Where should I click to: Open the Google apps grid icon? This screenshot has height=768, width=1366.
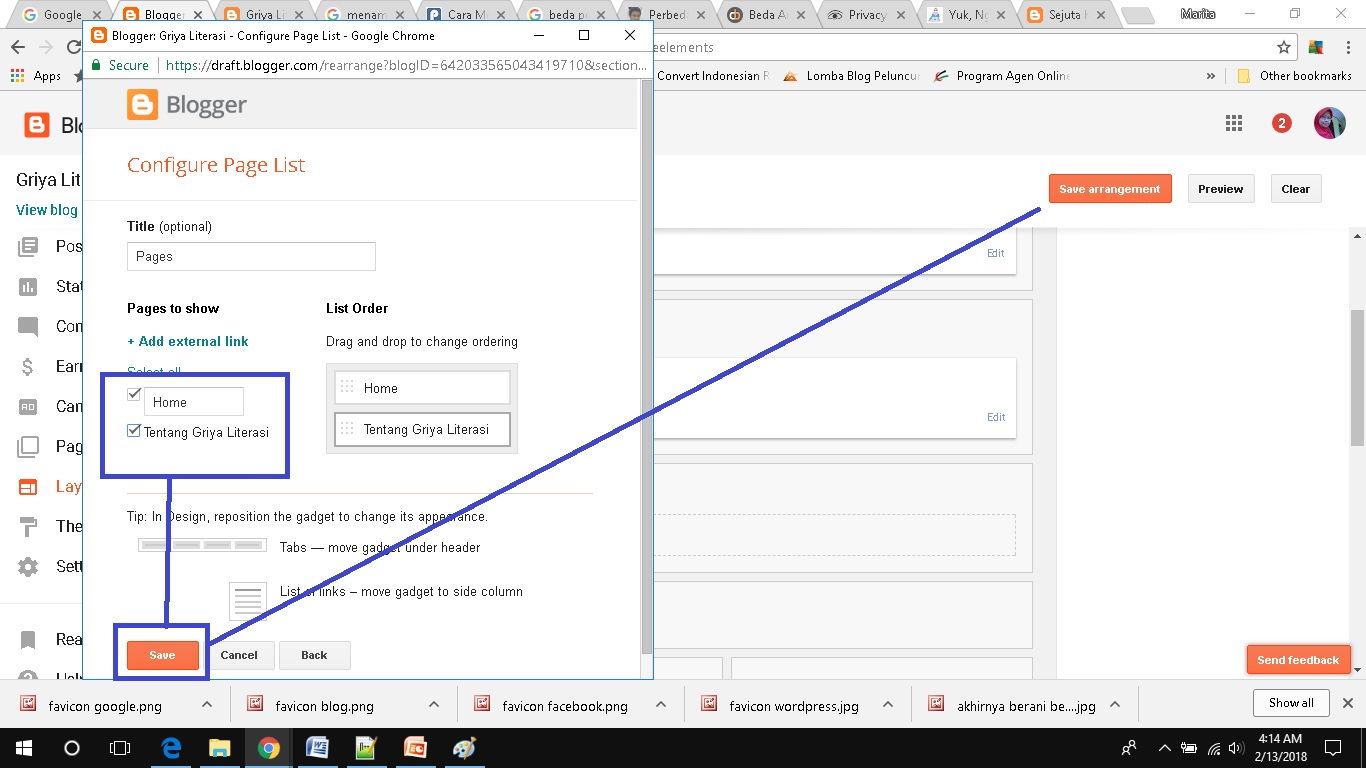[x=1233, y=122]
